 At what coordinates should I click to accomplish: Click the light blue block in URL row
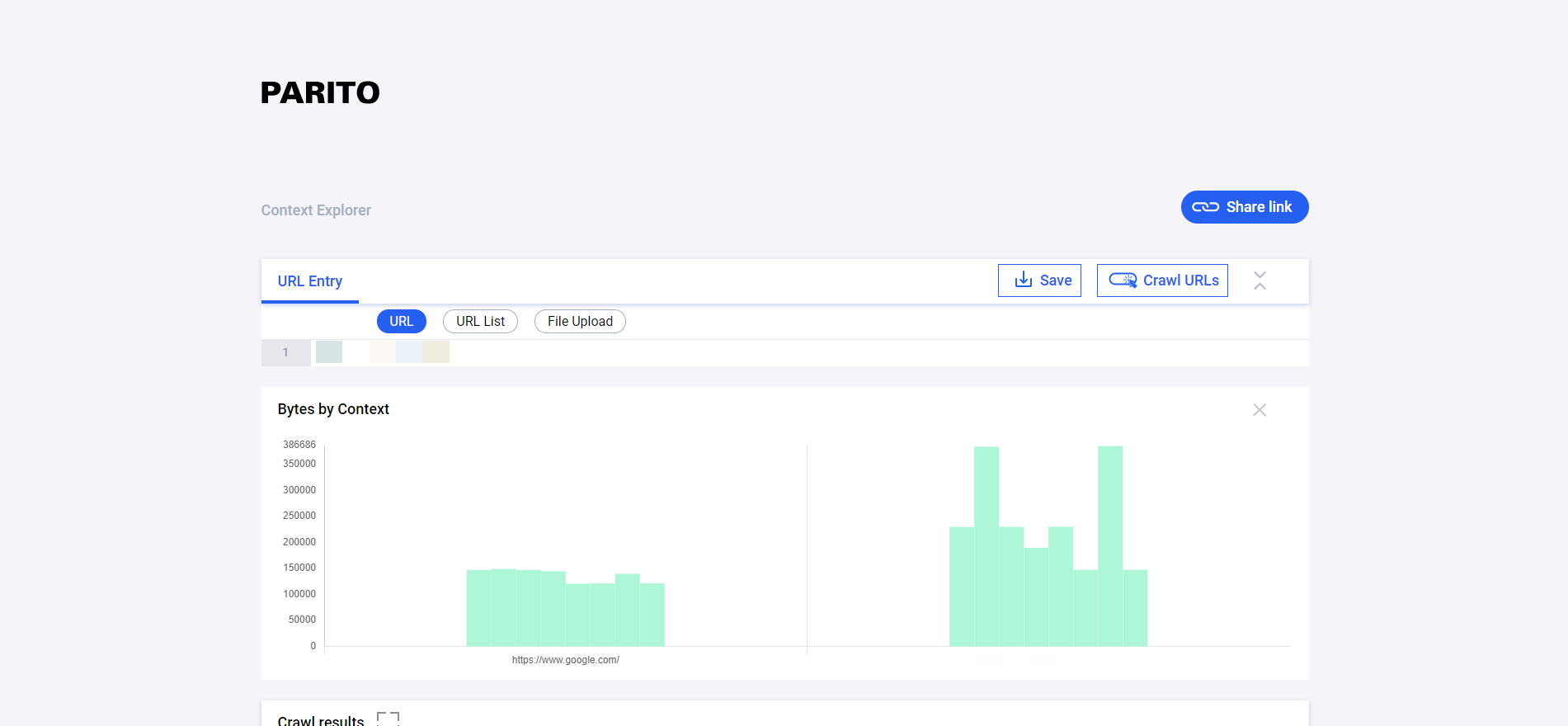pyautogui.click(x=409, y=352)
